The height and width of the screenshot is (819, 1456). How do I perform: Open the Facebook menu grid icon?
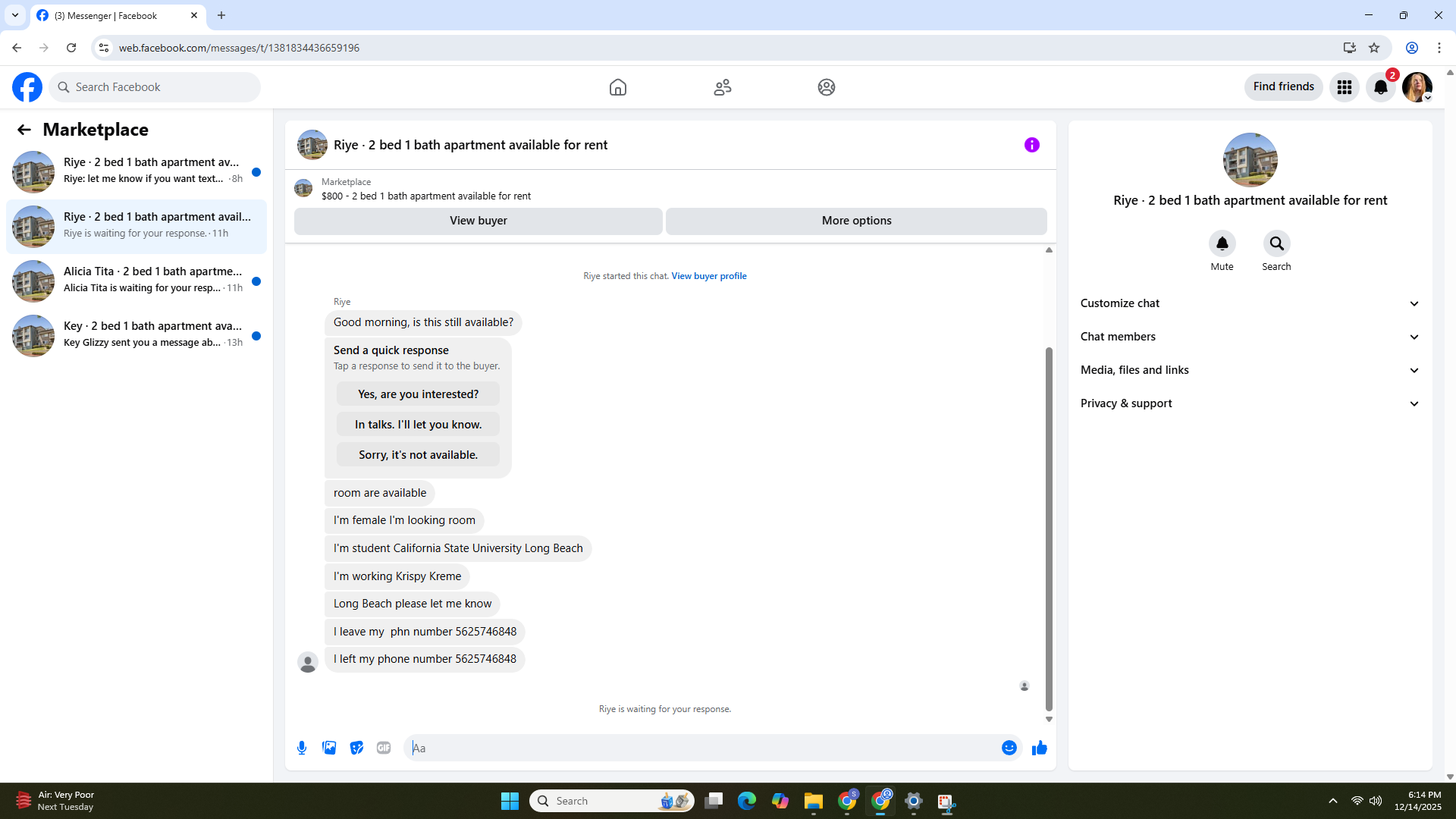tap(1344, 87)
